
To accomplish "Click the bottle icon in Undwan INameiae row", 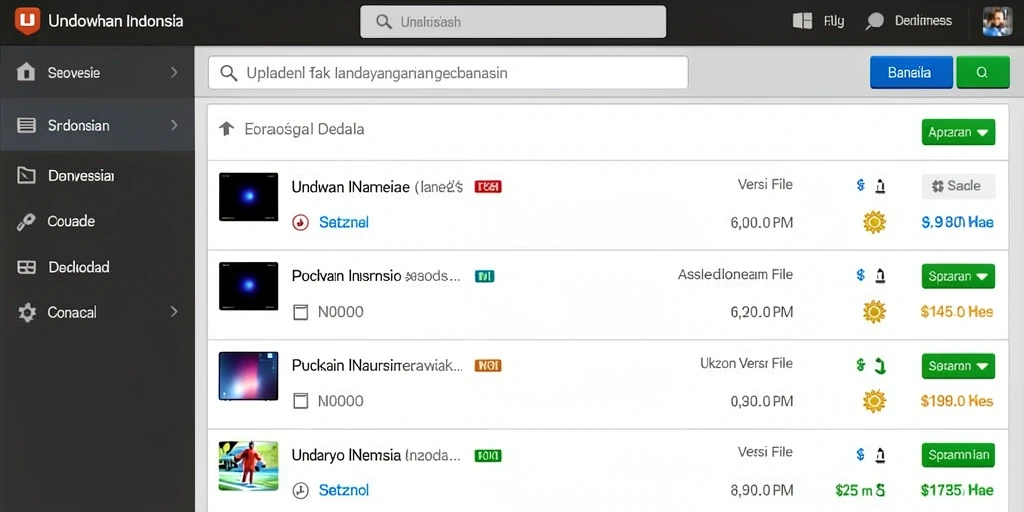I will (880, 186).
